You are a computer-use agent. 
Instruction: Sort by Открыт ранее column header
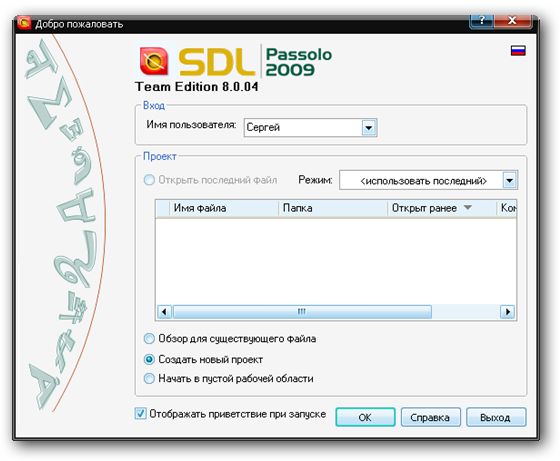click(x=442, y=208)
